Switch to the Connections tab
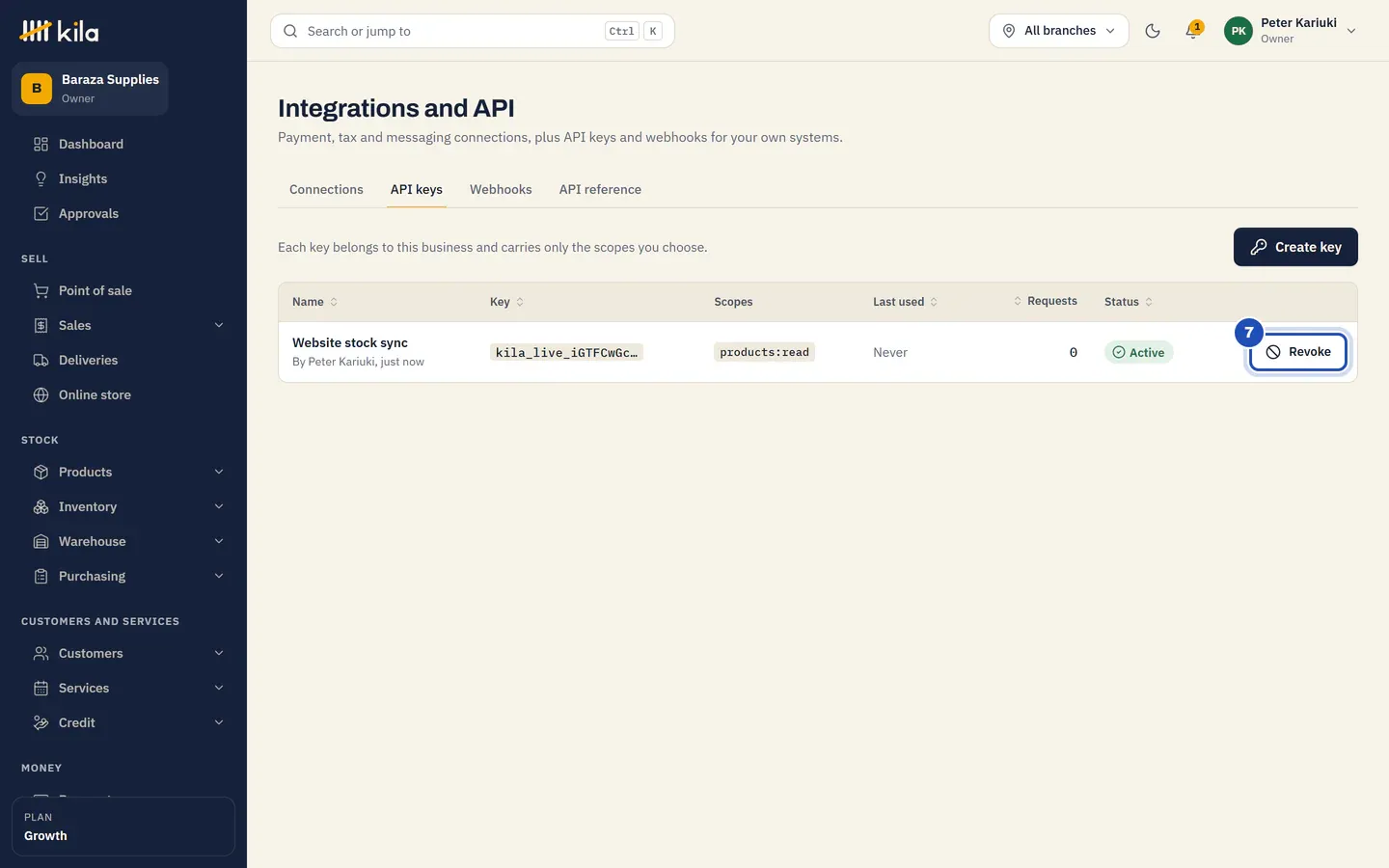This screenshot has height=868, width=1389. pyautogui.click(x=326, y=189)
